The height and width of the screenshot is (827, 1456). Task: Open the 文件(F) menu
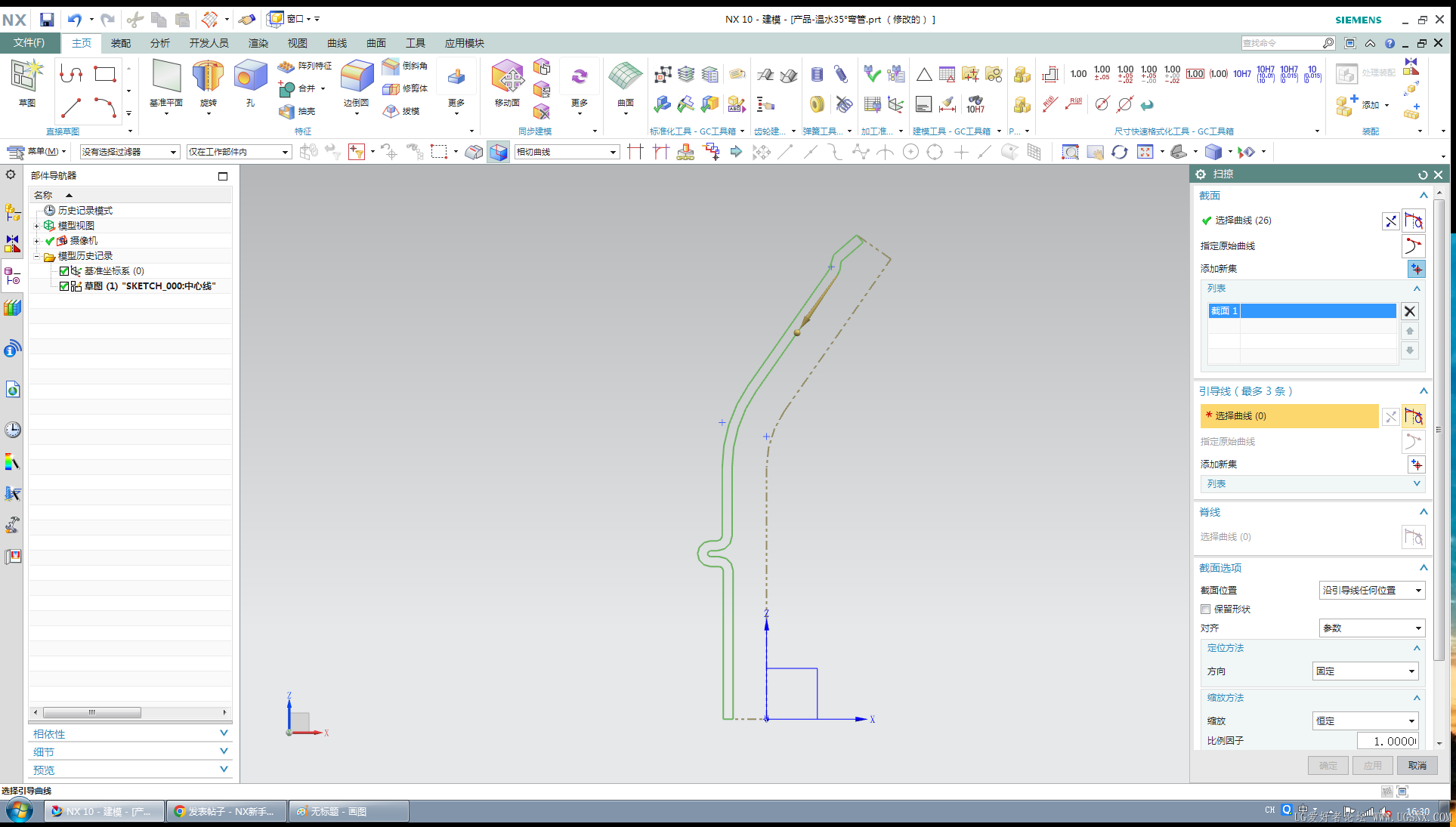click(x=29, y=43)
